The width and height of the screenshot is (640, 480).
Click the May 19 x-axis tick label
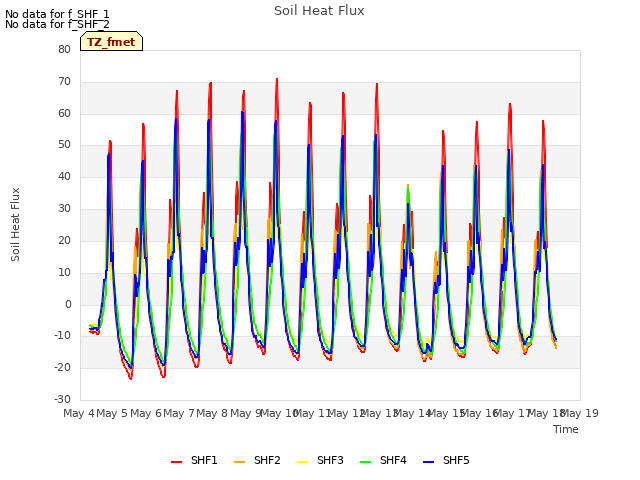580,413
